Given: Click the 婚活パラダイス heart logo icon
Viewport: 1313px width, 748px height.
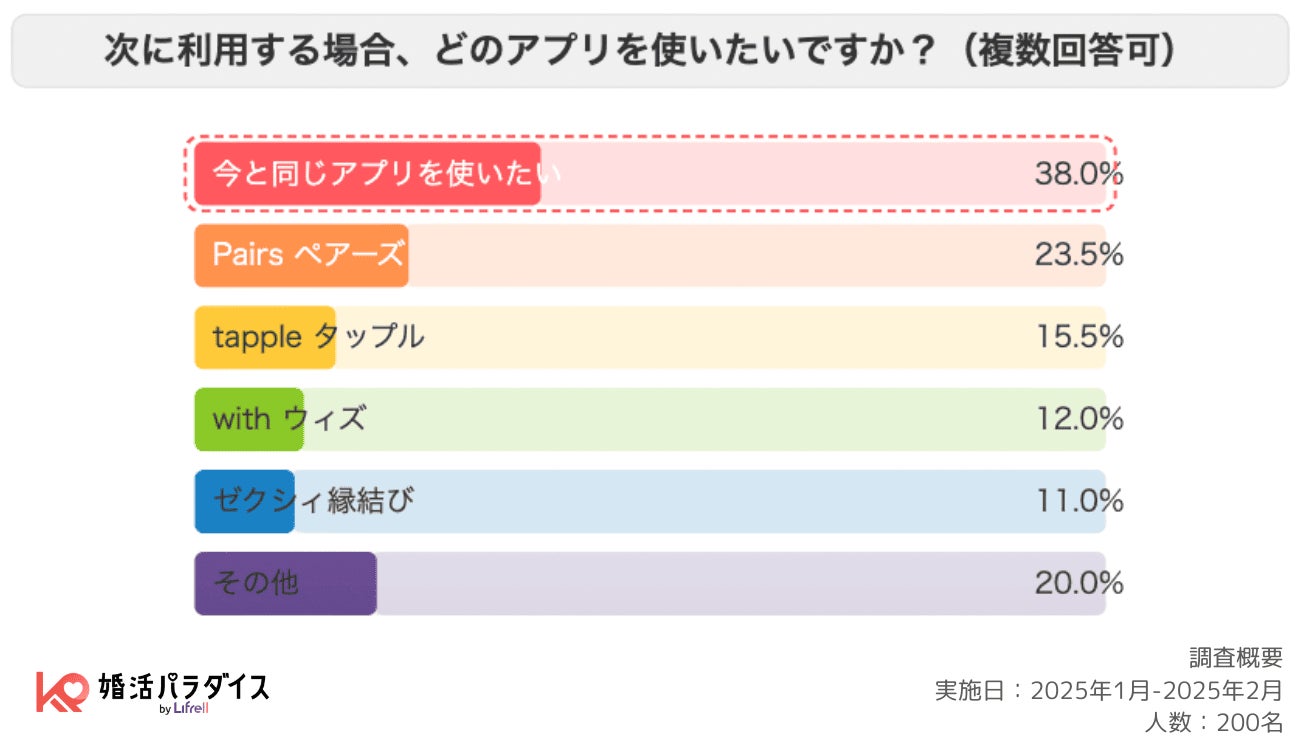Looking at the screenshot, I should pyautogui.click(x=61, y=691).
